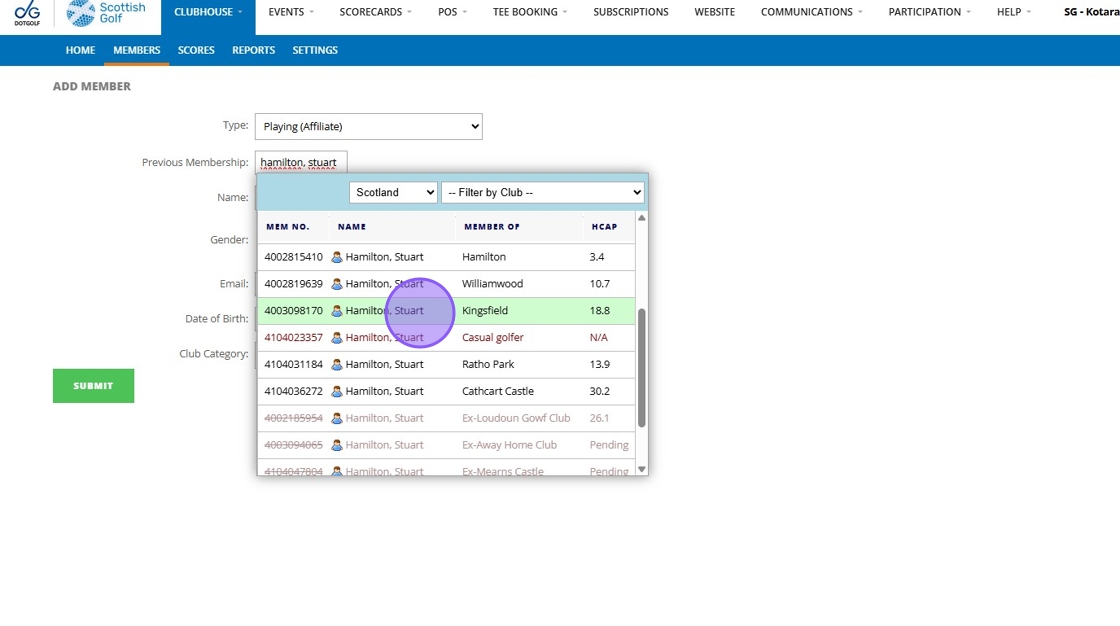1120x626 pixels.
Task: Click person icon in Casual golfer row
Action: point(337,338)
